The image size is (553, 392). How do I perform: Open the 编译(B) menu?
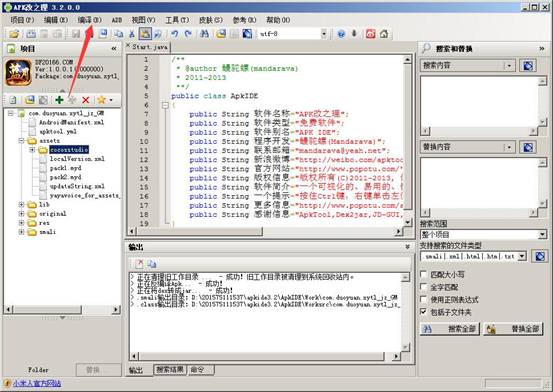(x=89, y=20)
